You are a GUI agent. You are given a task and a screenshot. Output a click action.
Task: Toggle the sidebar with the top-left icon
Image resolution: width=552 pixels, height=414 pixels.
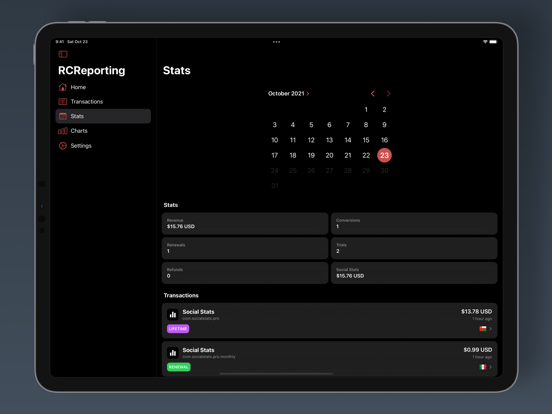pos(63,54)
